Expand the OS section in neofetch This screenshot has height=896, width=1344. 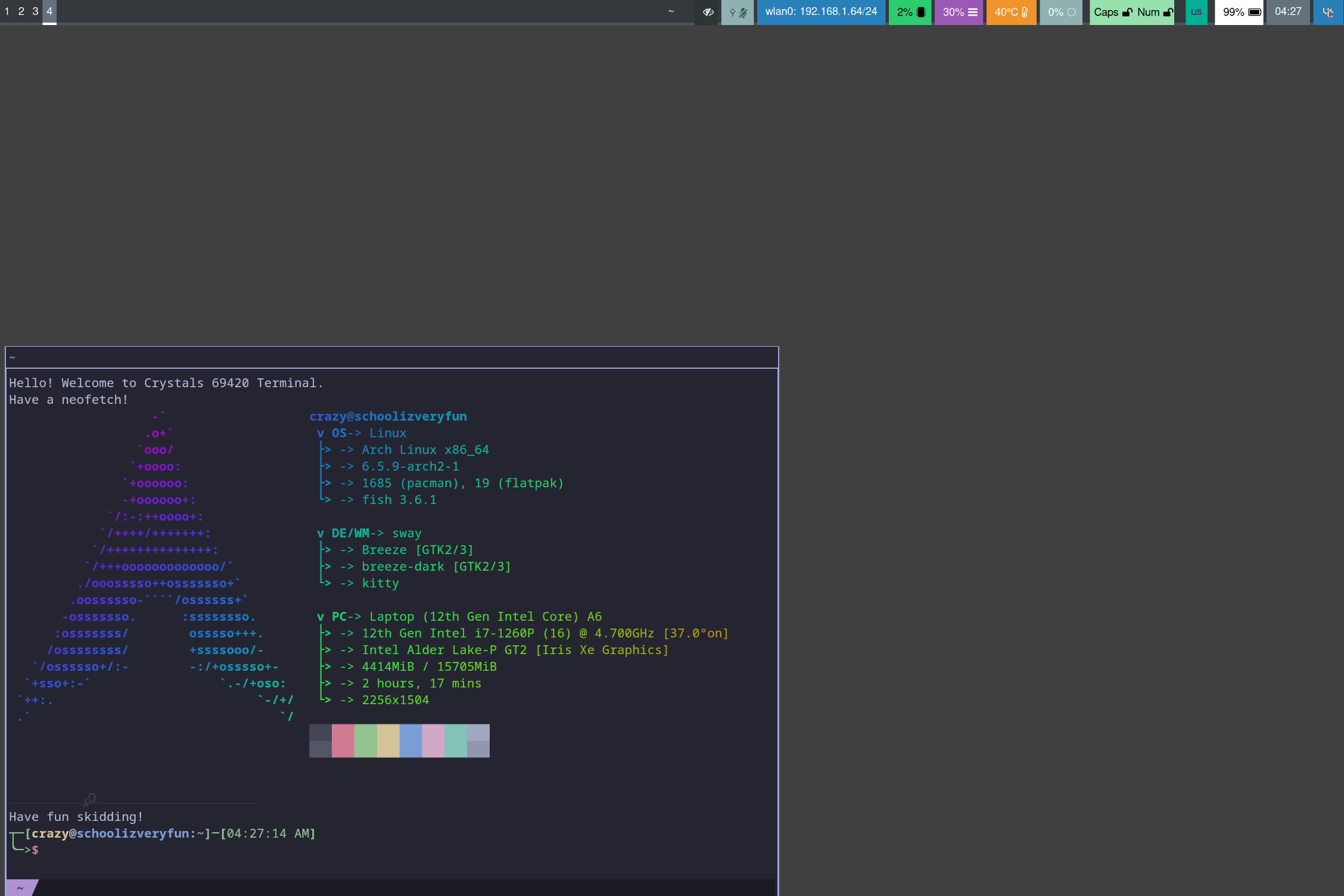click(x=317, y=432)
